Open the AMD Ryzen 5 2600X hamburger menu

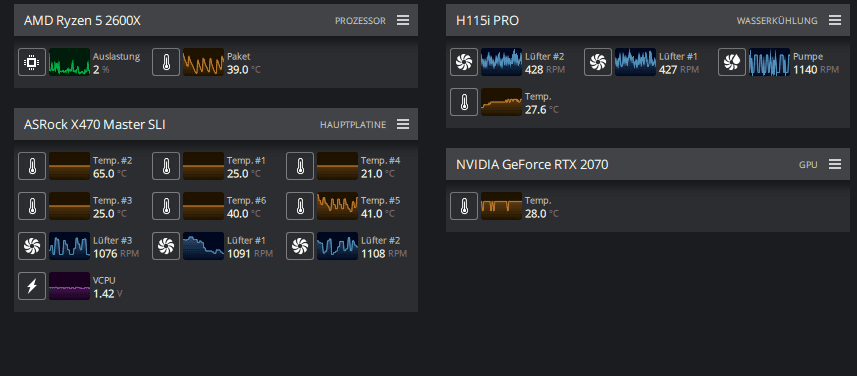(x=403, y=20)
